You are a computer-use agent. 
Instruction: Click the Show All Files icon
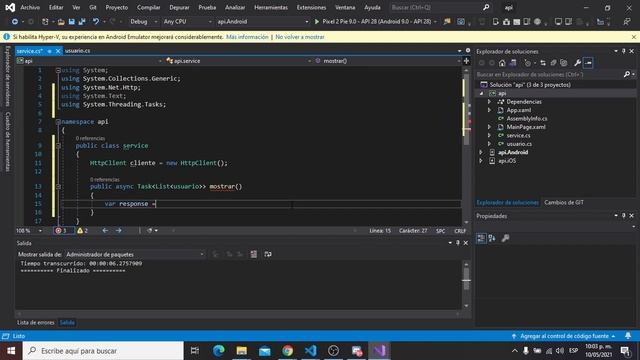pyautogui.click(x=564, y=63)
